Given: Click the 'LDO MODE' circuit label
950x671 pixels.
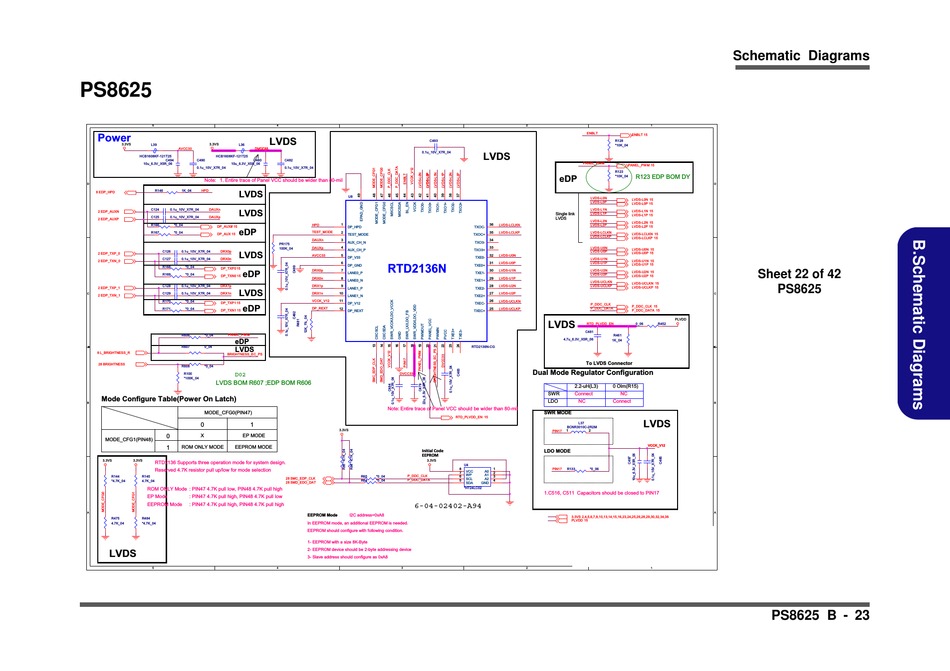Looking at the screenshot, I should [x=557, y=451].
